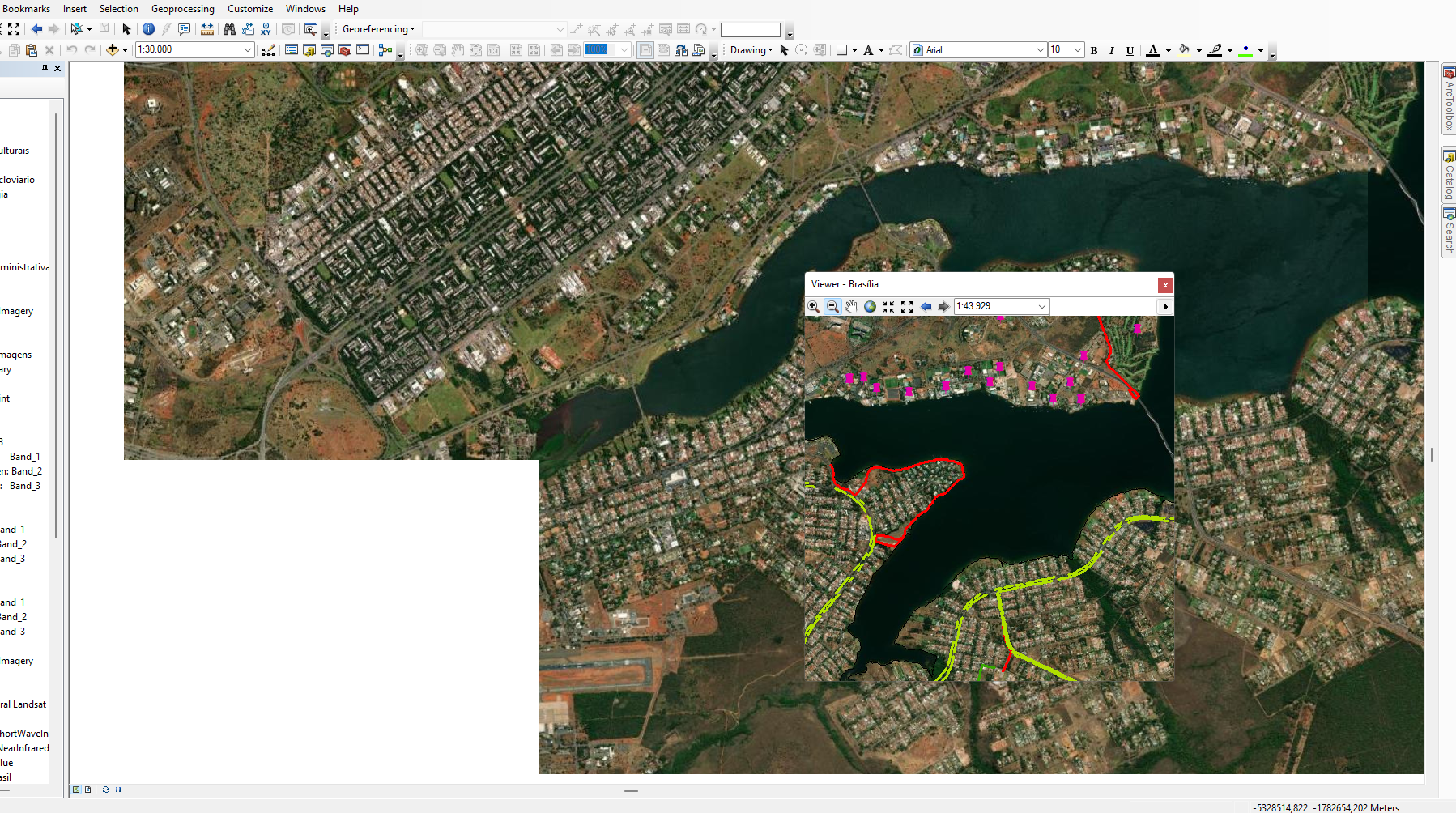Select the Identify tool icon
Image resolution: width=1456 pixels, height=813 pixels.
(x=148, y=29)
